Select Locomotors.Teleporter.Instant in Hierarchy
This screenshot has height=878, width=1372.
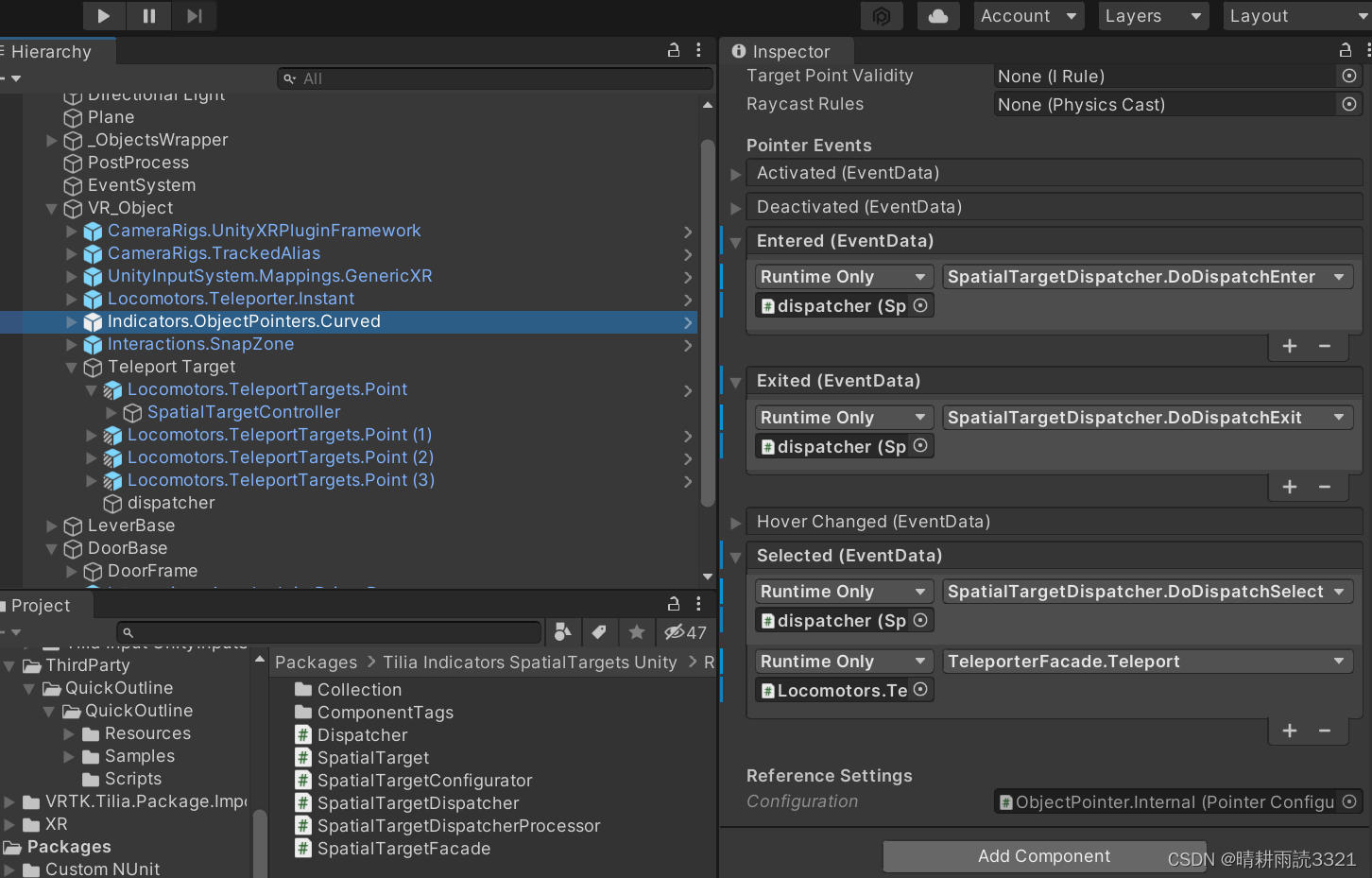231,299
